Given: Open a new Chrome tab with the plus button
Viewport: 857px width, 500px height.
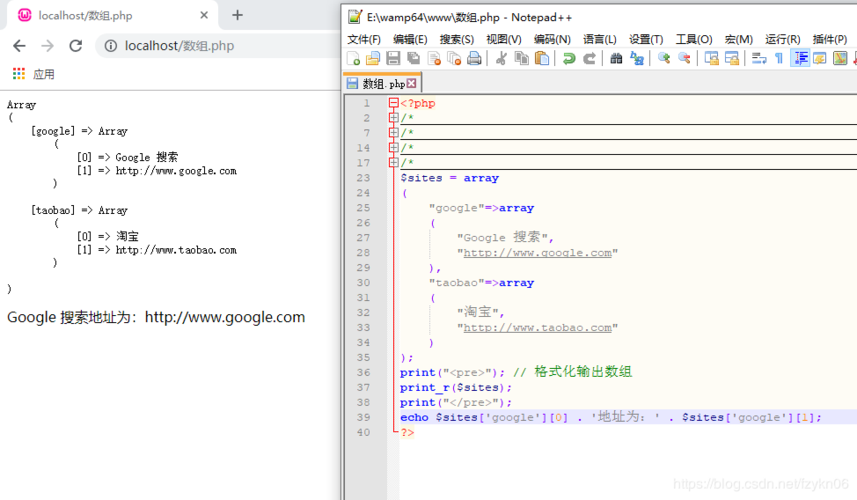Looking at the screenshot, I should (237, 15).
